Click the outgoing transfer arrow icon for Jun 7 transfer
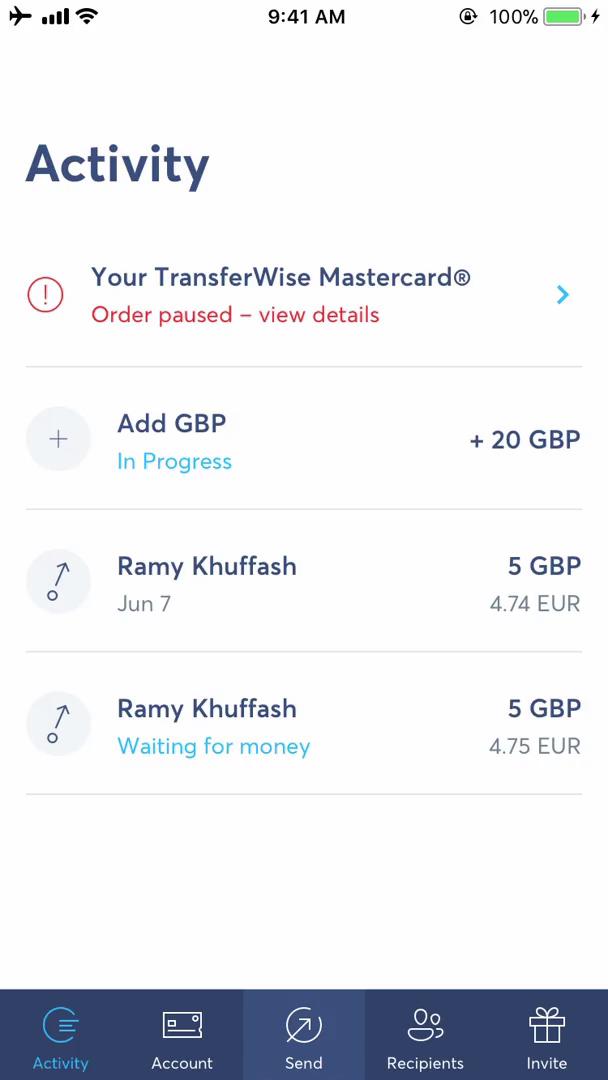The height and width of the screenshot is (1080, 608). pos(58,581)
